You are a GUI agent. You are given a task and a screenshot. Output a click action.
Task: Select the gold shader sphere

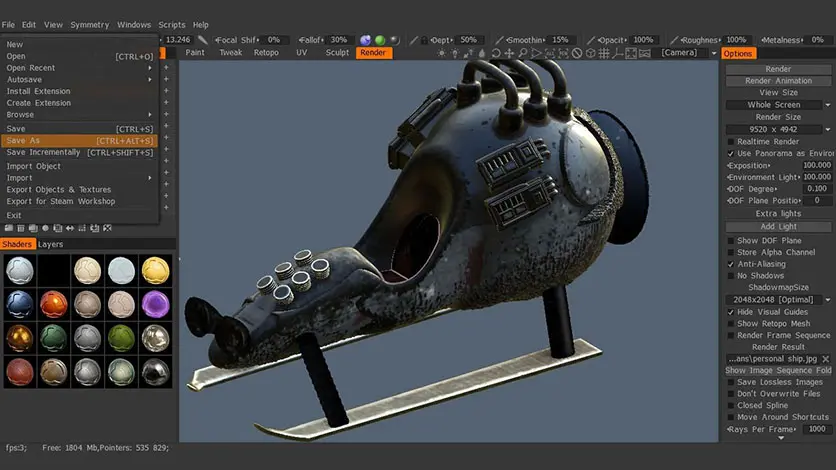click(x=155, y=271)
